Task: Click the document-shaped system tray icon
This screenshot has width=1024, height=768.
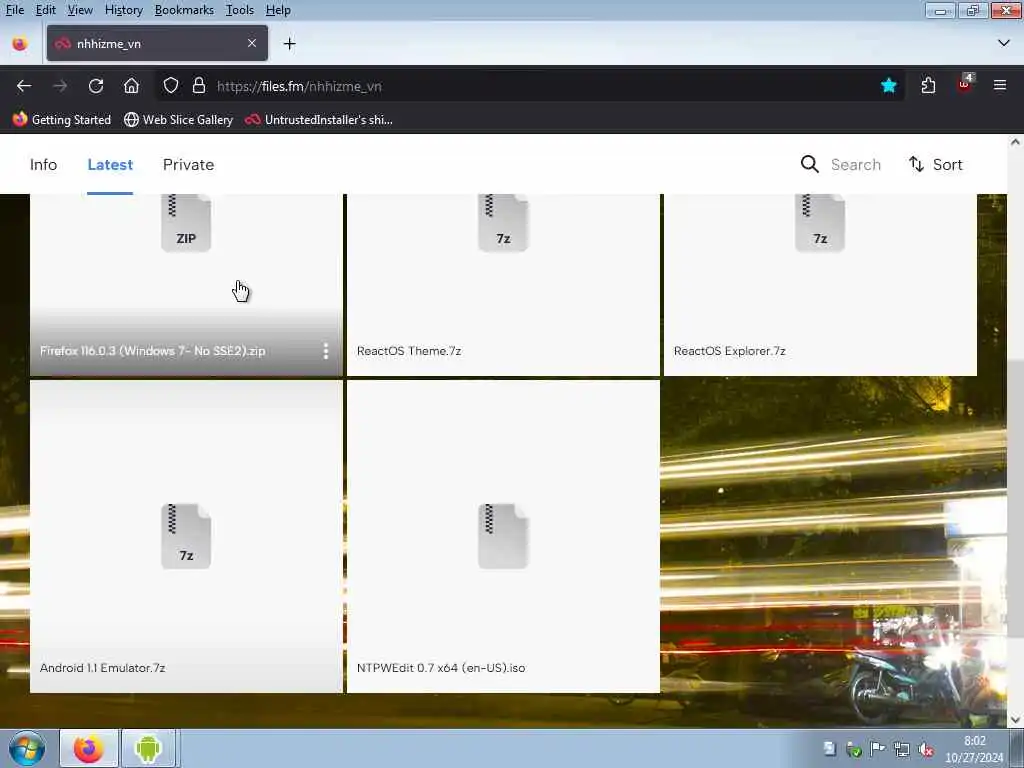Action: 829,749
